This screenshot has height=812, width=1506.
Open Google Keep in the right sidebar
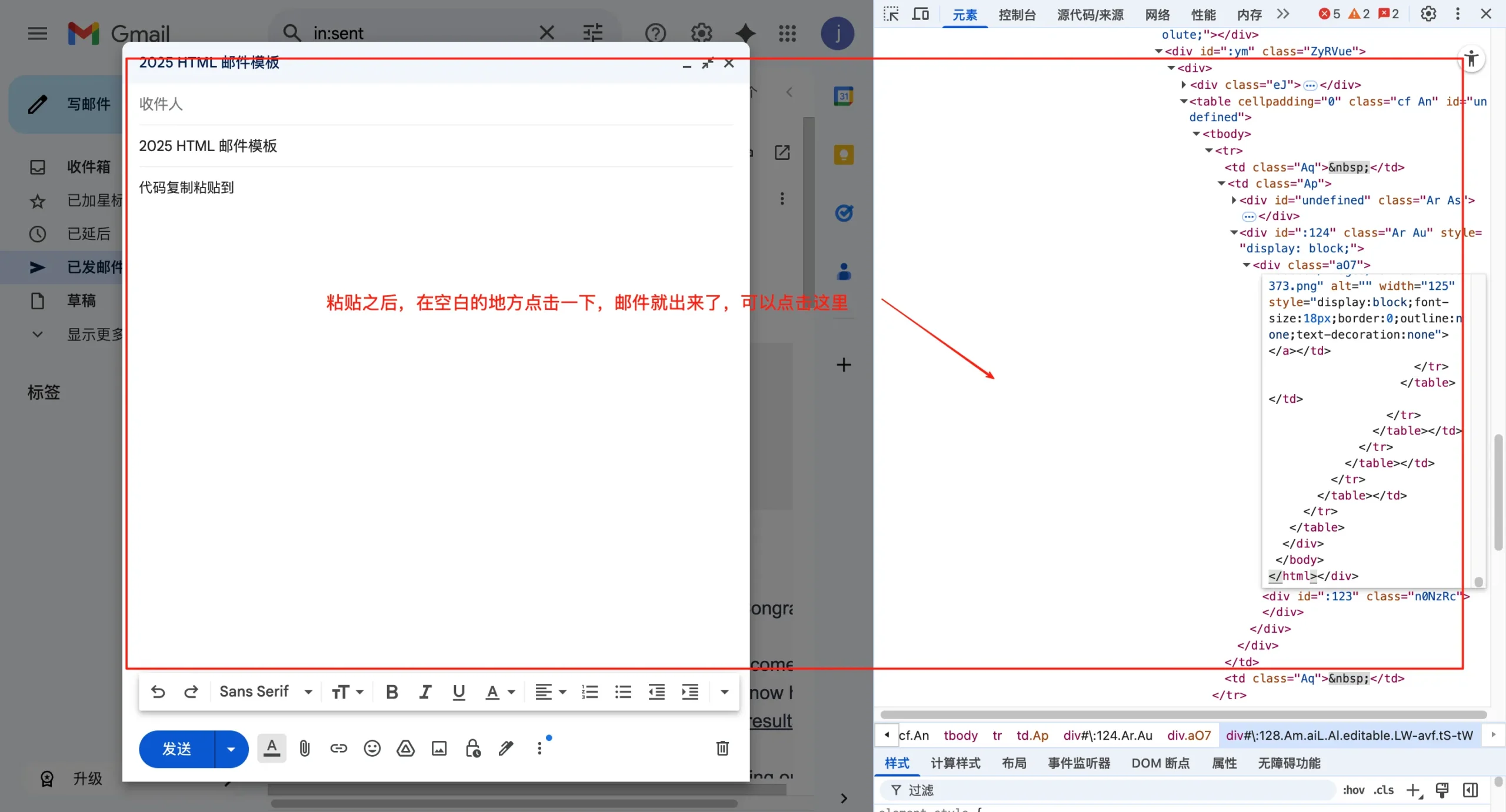point(844,154)
